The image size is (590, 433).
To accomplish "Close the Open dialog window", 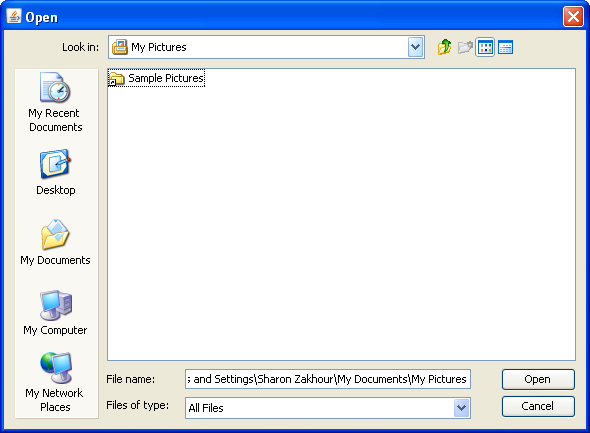I will (x=573, y=17).
